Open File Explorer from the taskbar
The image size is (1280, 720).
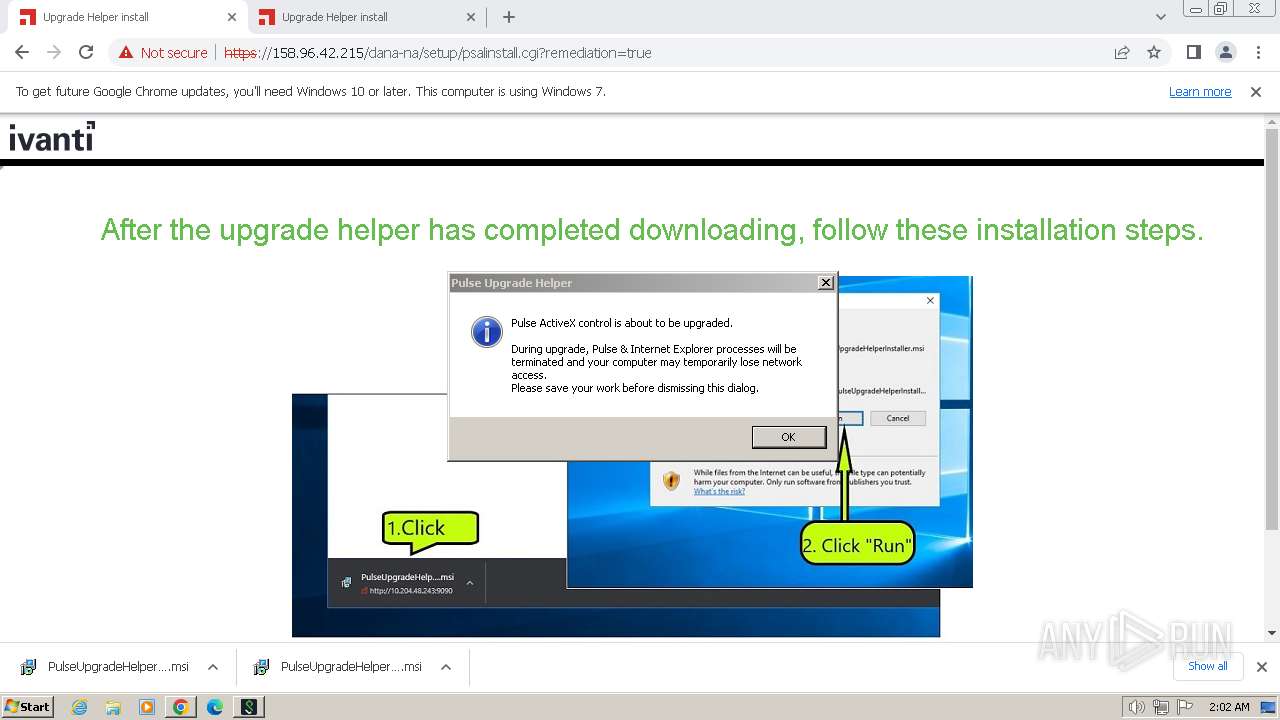pos(113,707)
